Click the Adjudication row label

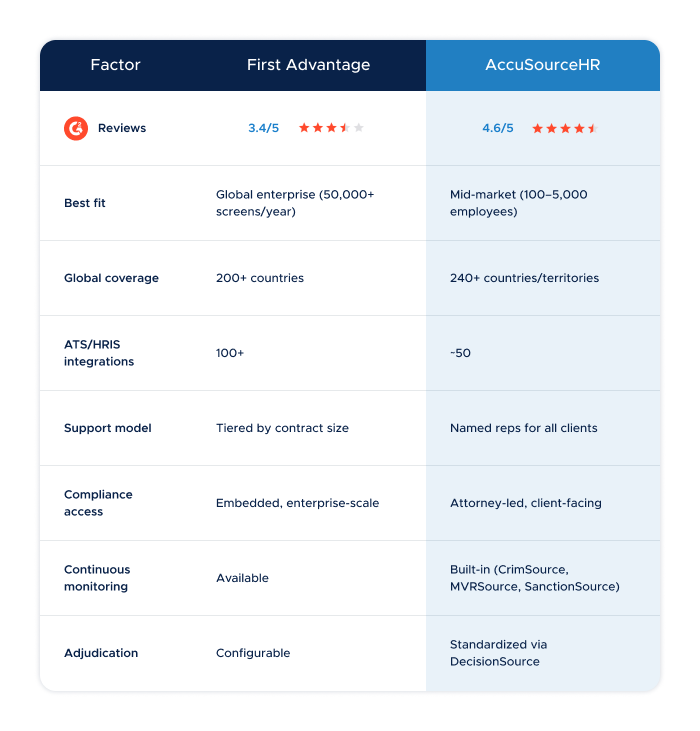(101, 653)
